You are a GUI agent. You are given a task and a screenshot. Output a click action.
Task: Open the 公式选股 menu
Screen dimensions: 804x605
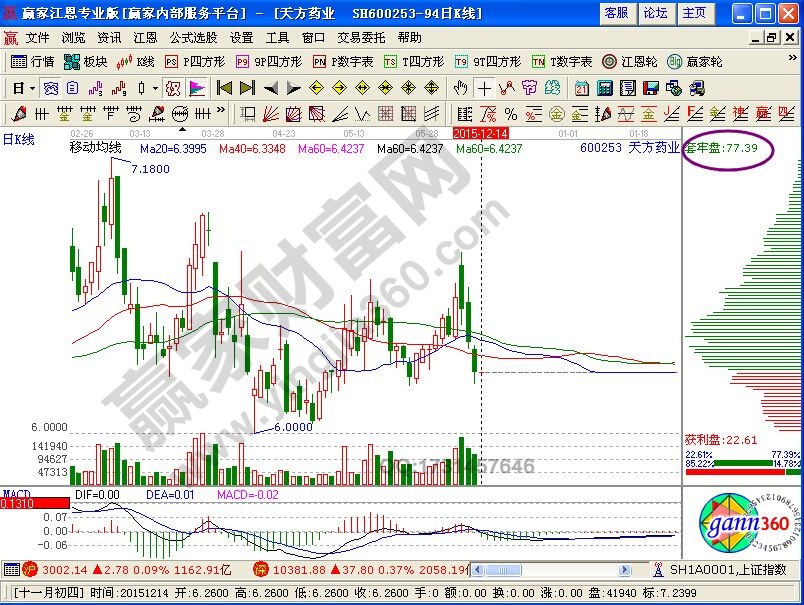(x=192, y=37)
